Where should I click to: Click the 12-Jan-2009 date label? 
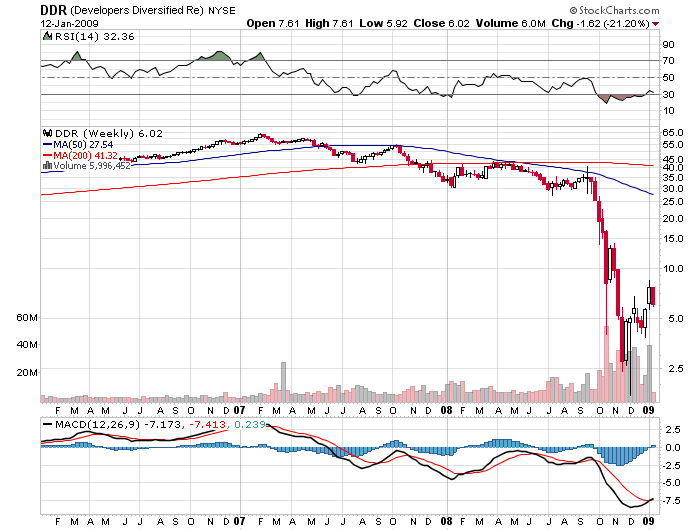click(70, 24)
